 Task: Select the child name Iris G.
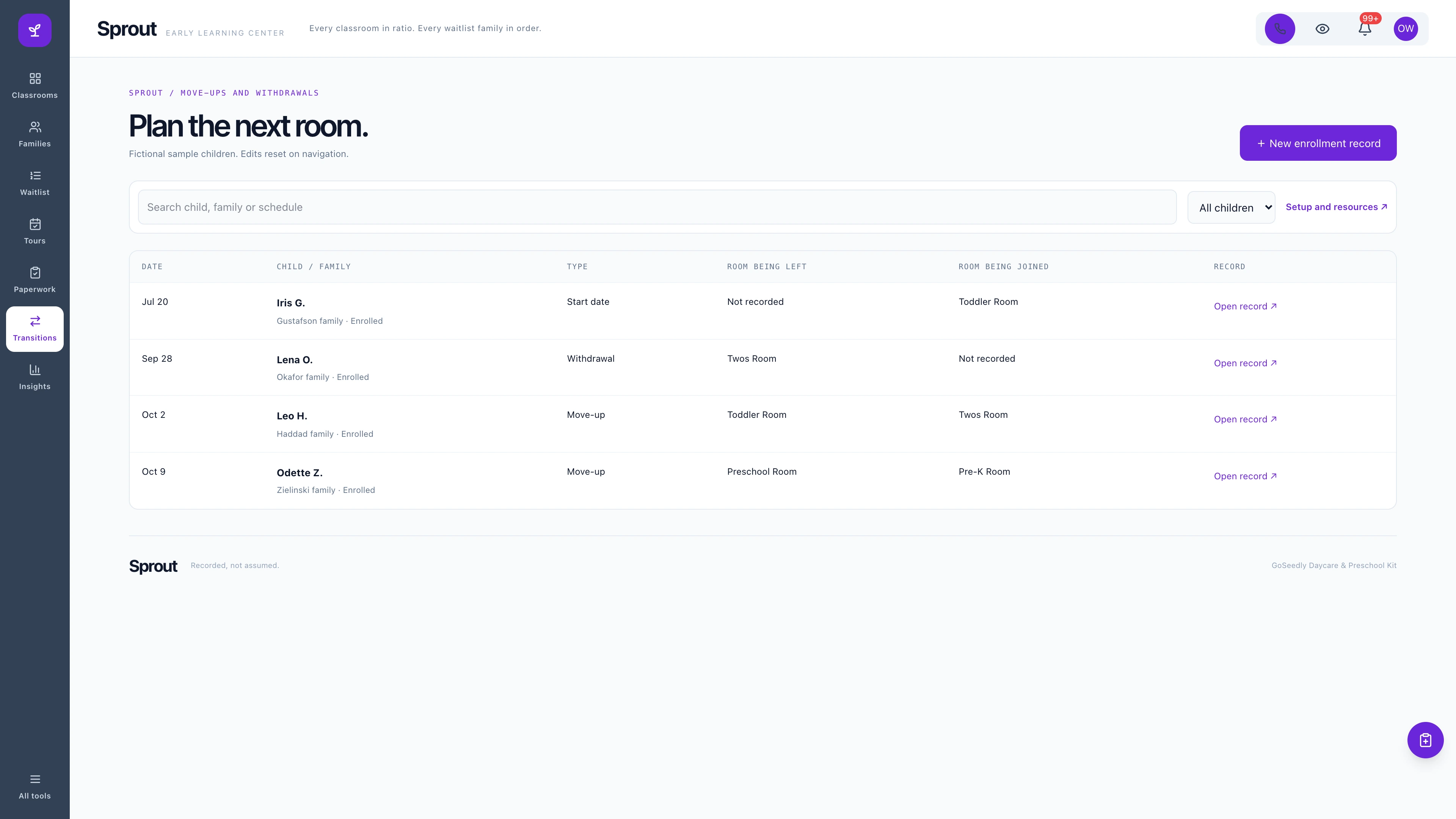point(290,303)
